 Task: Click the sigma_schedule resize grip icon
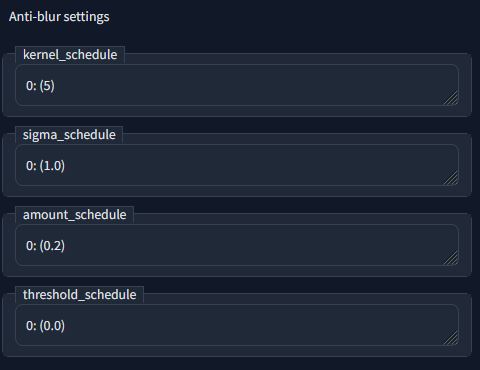point(451,178)
